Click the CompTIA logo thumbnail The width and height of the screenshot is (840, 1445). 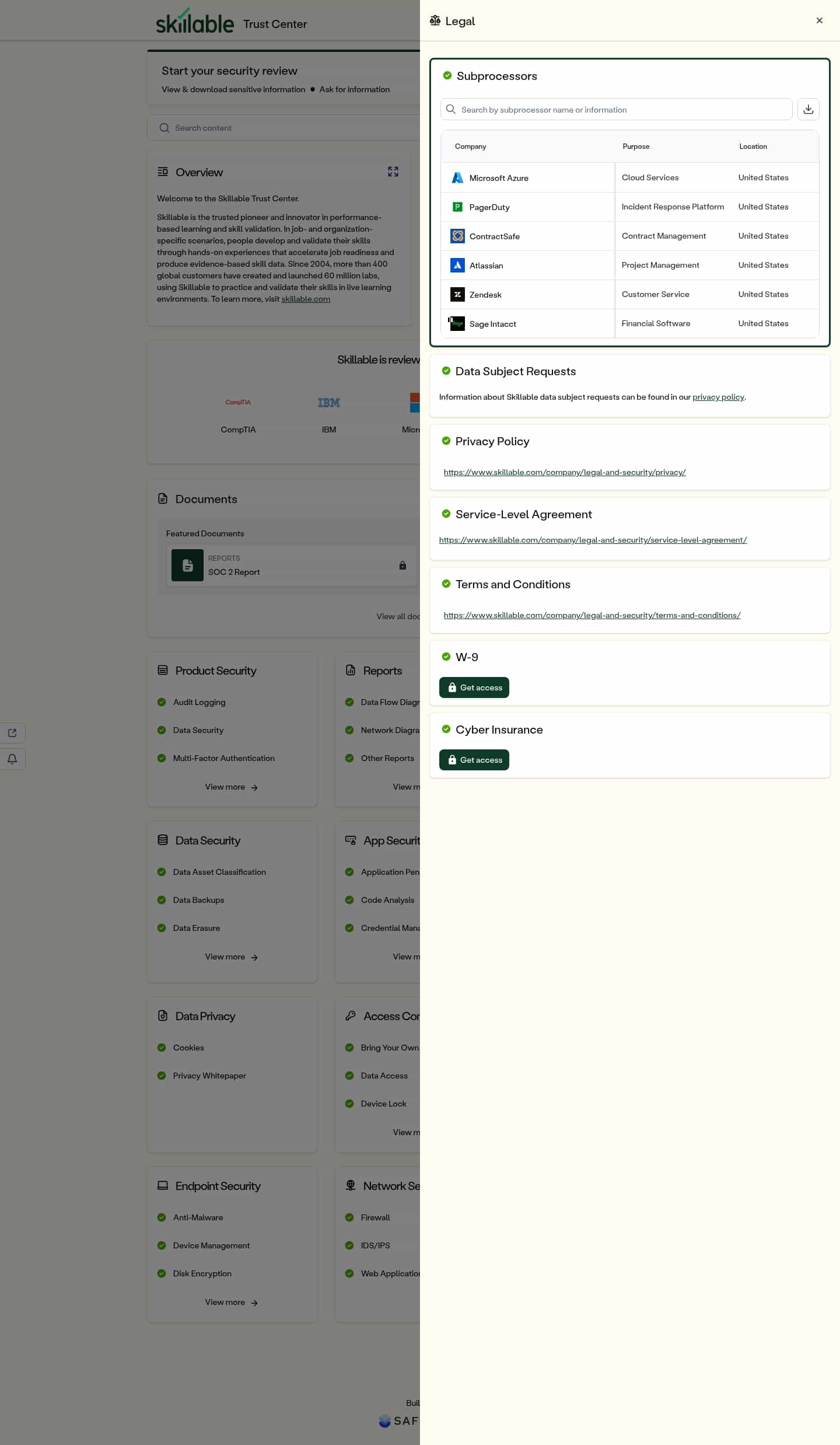point(238,402)
